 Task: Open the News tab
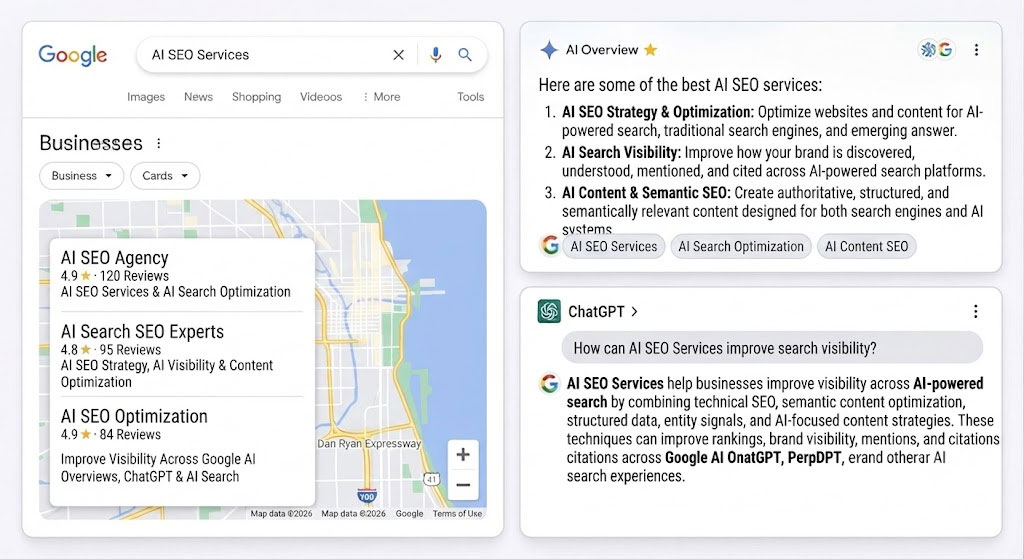(x=199, y=97)
